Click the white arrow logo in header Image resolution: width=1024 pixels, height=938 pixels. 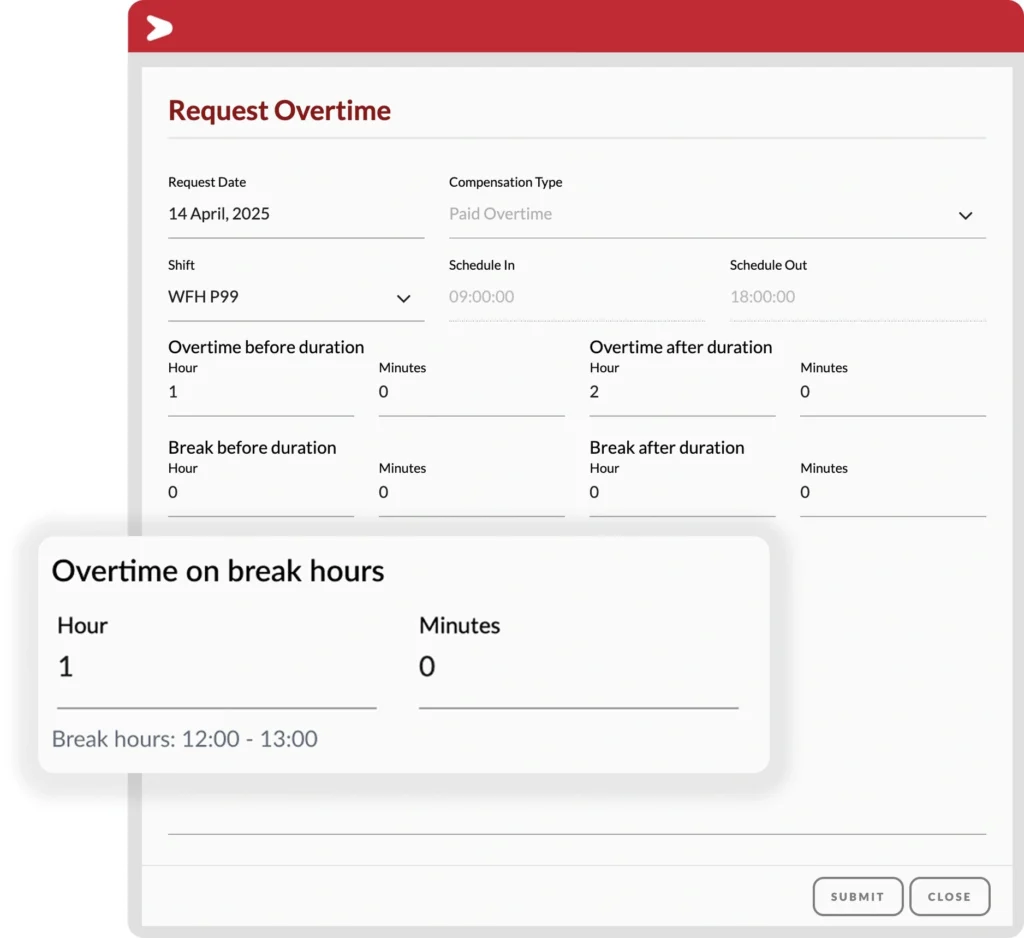pyautogui.click(x=159, y=28)
